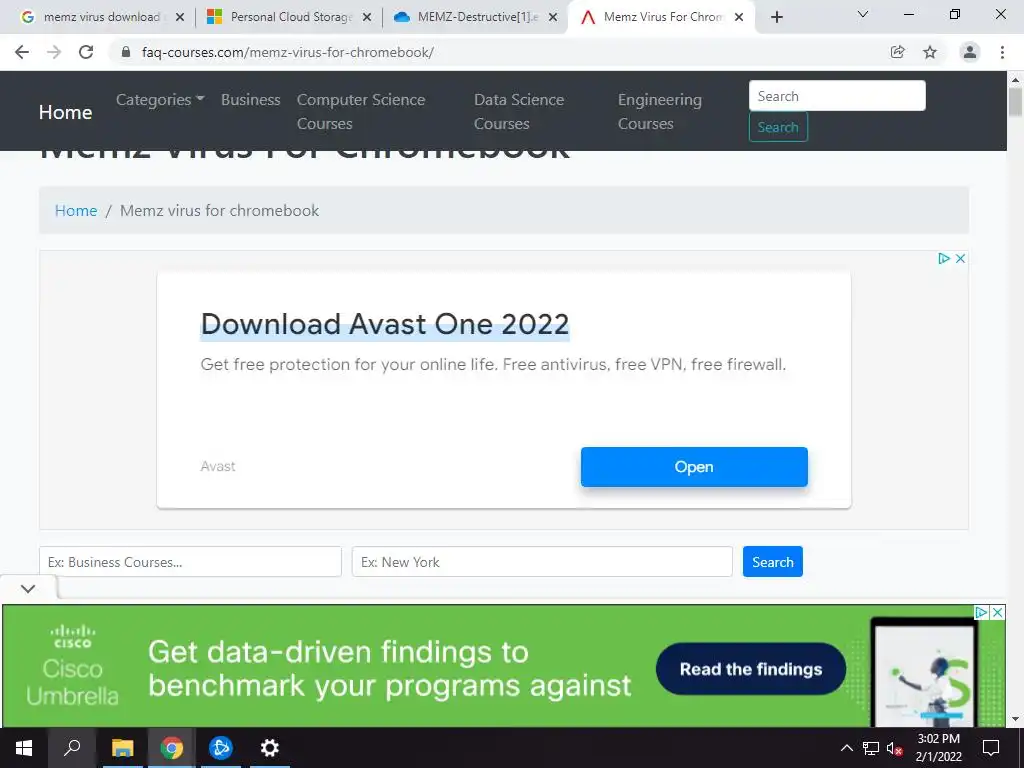Bookmark this page with star icon
The height and width of the screenshot is (768, 1024).
[x=930, y=52]
